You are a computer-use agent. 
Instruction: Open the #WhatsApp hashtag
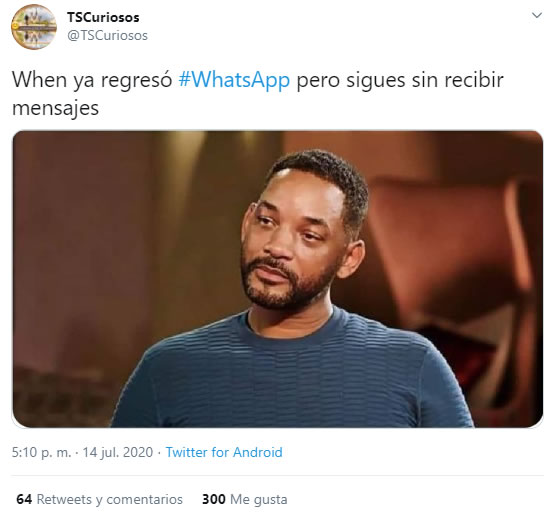(x=234, y=80)
